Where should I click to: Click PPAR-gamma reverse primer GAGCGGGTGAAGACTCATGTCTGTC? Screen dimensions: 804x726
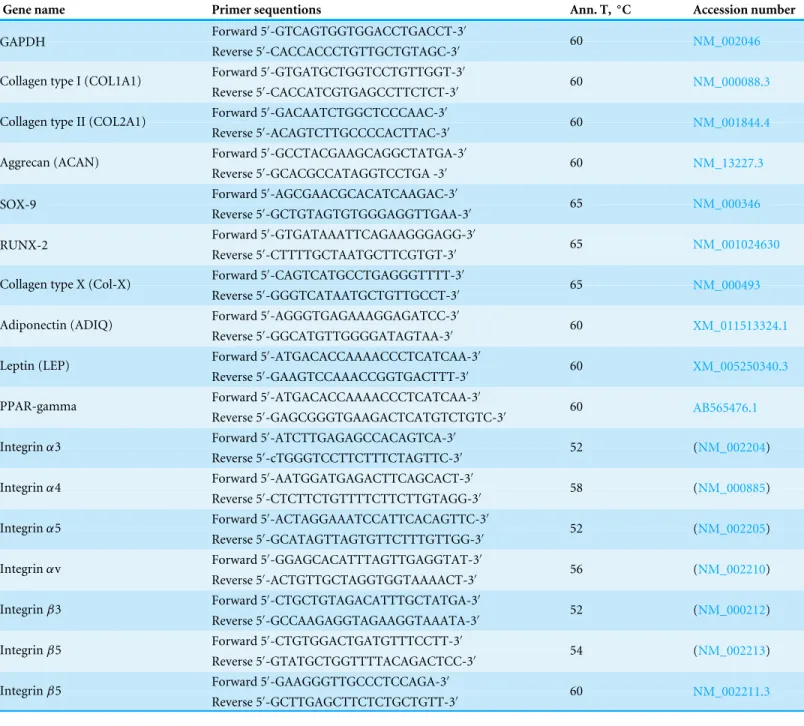(x=359, y=417)
